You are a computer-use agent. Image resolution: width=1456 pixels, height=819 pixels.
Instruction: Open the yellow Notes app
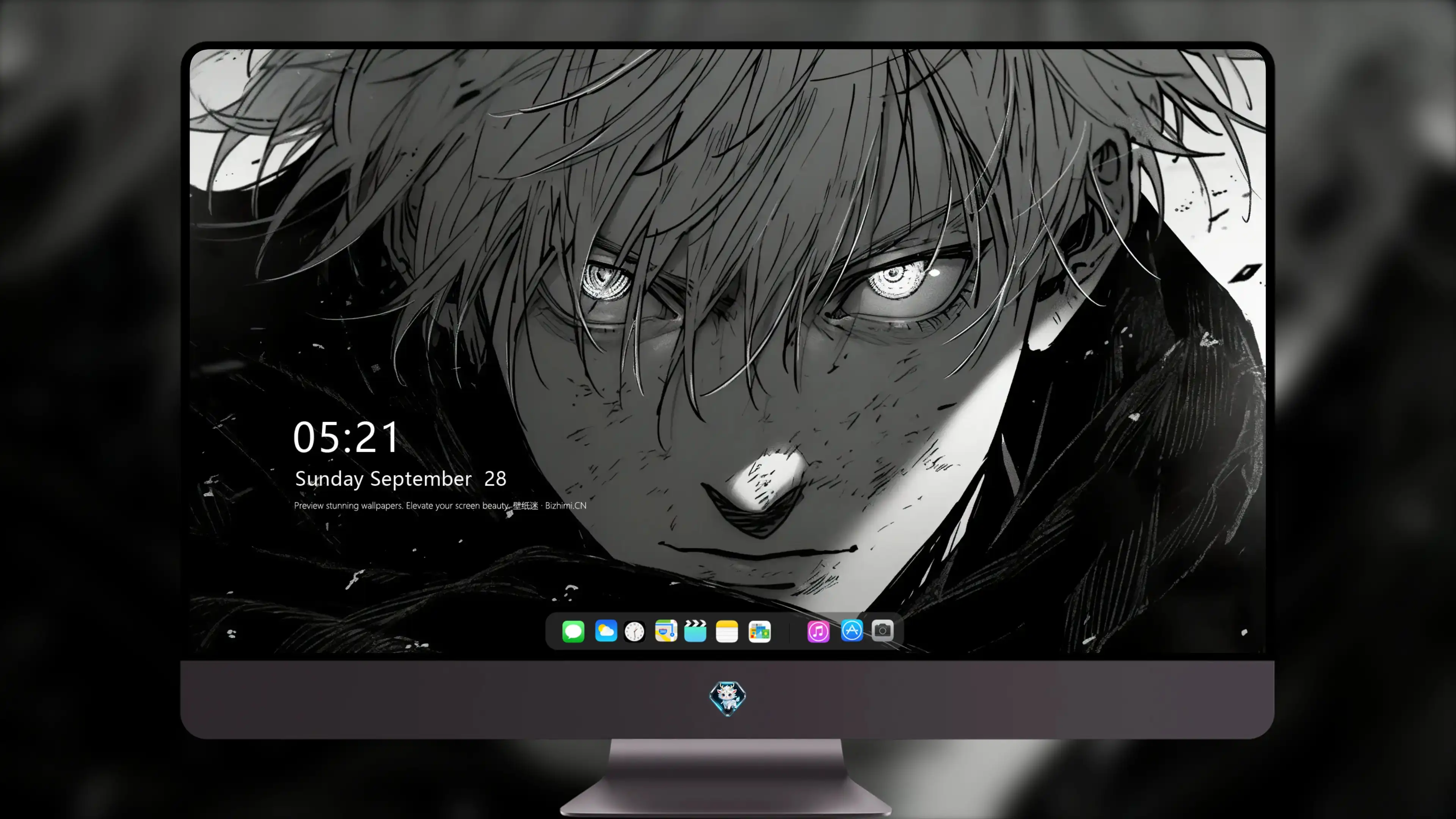pos(727,631)
